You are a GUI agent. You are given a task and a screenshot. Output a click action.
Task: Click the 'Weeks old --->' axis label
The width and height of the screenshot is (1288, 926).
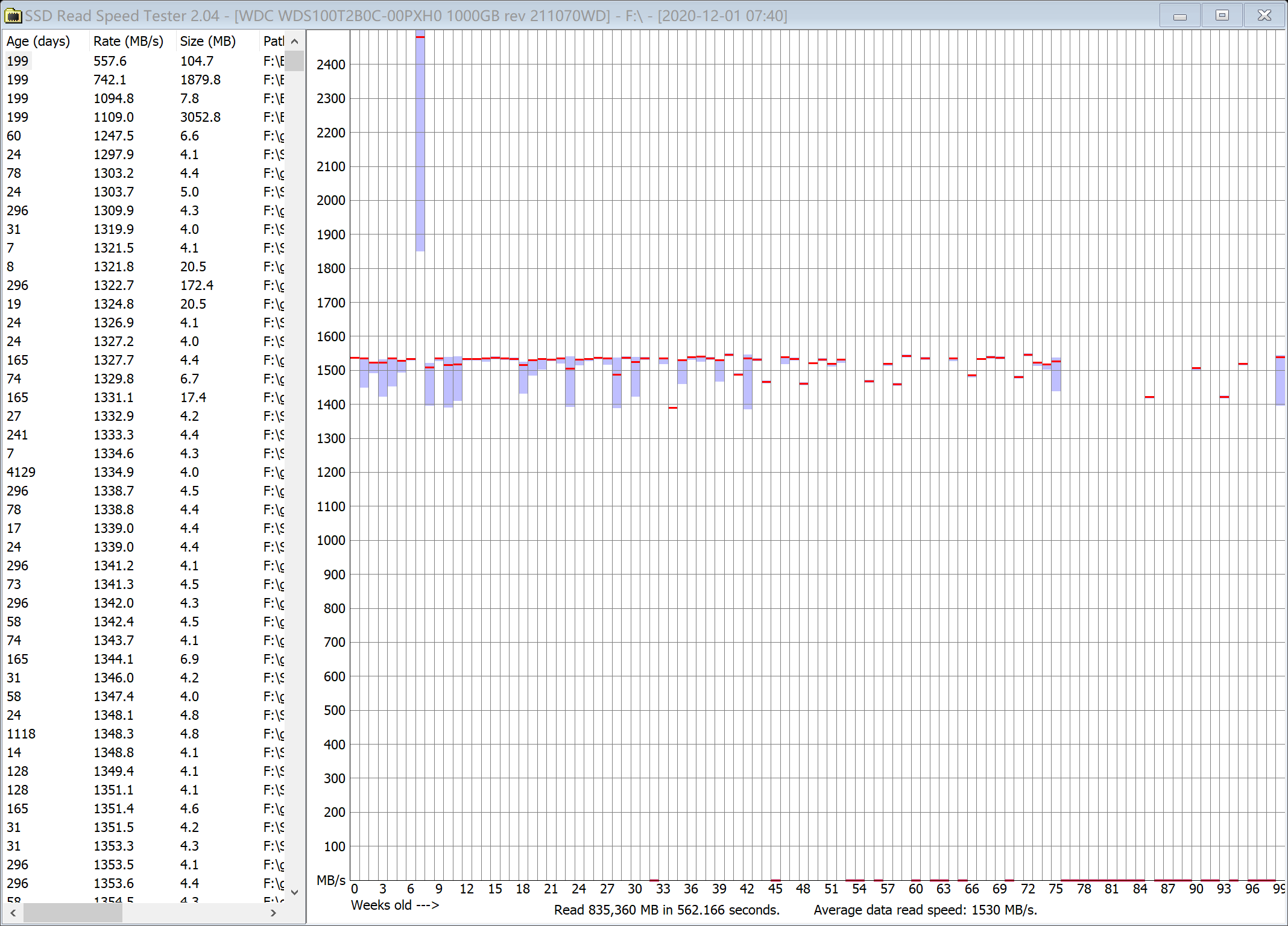pyautogui.click(x=395, y=905)
